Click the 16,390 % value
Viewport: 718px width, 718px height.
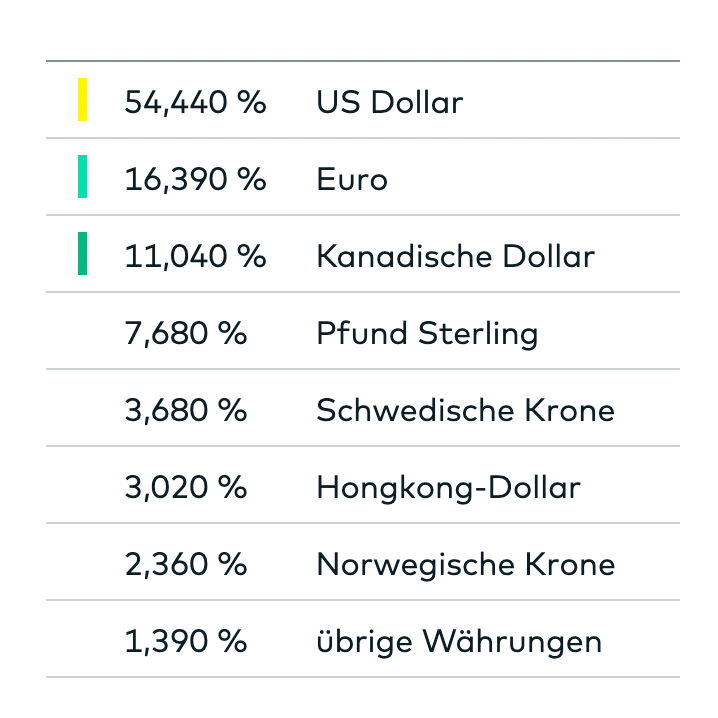[195, 179]
